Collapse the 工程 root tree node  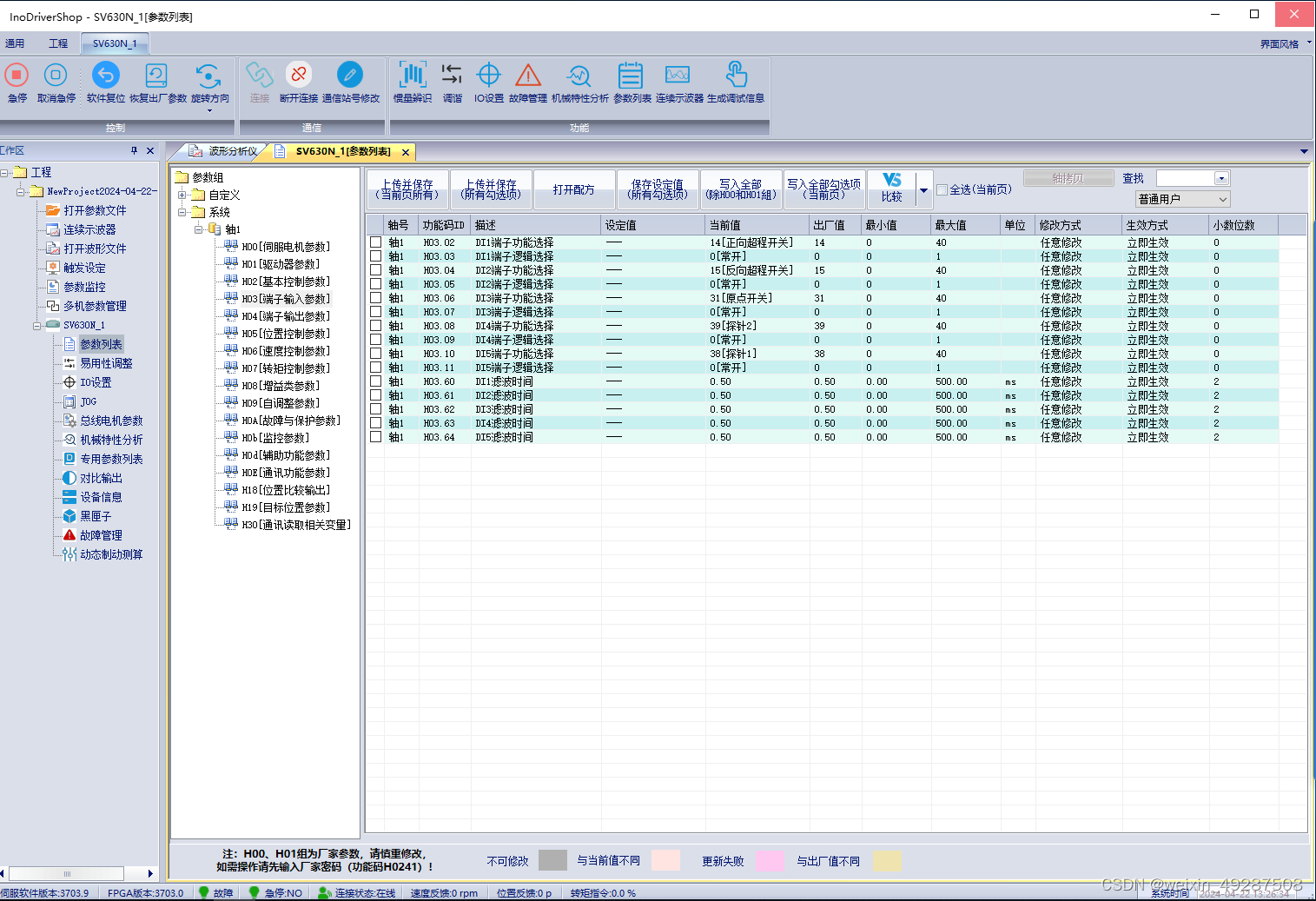[x=4, y=172]
